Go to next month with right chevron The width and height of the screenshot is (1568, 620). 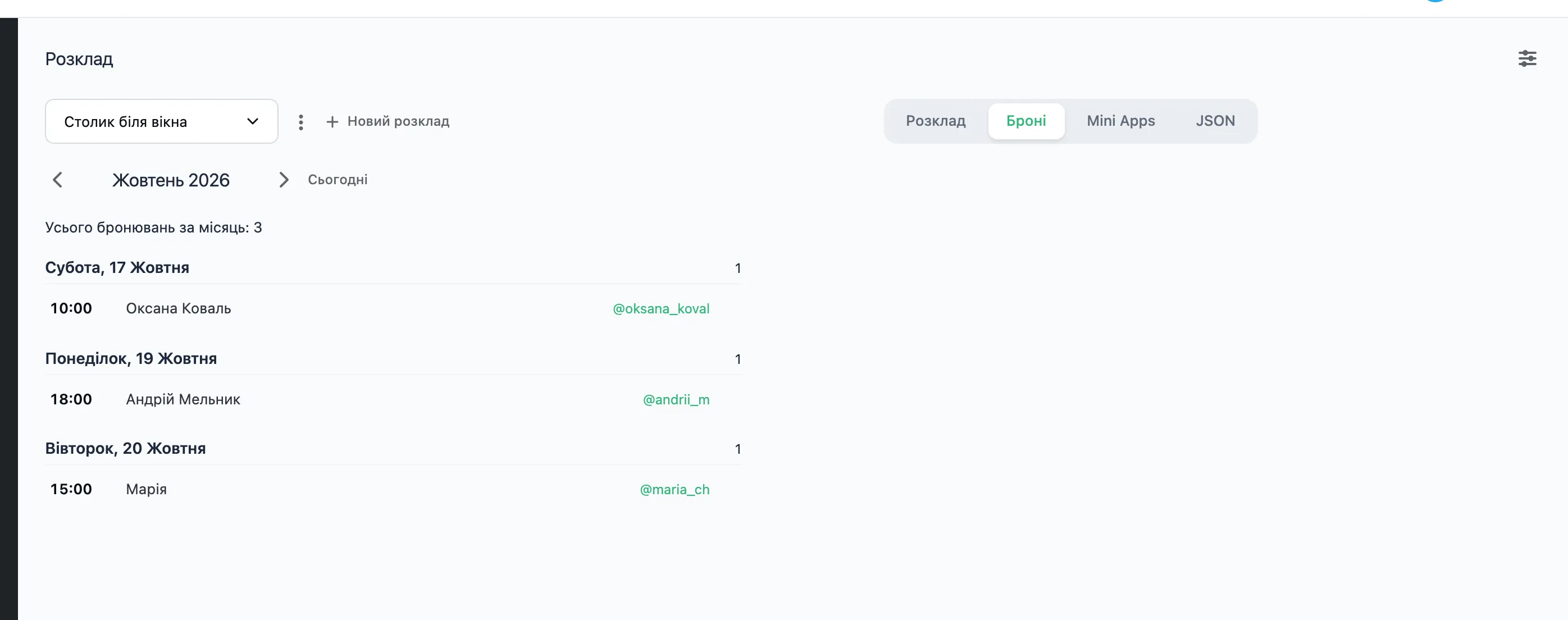coord(284,180)
